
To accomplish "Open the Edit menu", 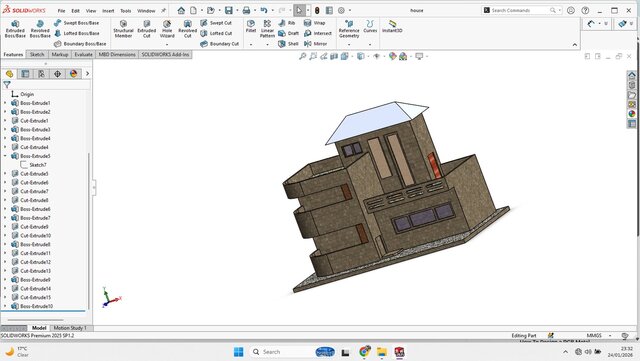I will 76,11.
